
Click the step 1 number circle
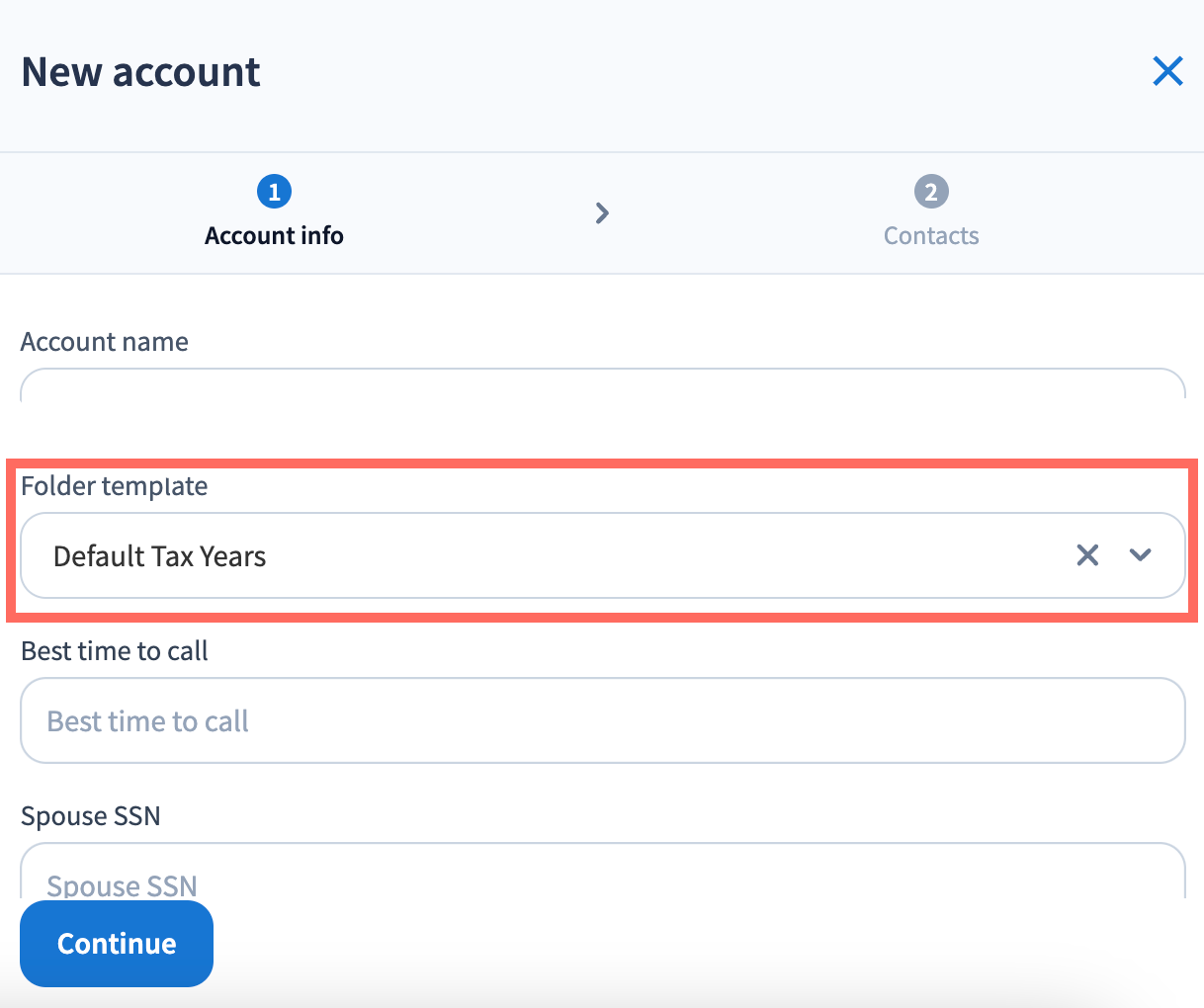(274, 191)
